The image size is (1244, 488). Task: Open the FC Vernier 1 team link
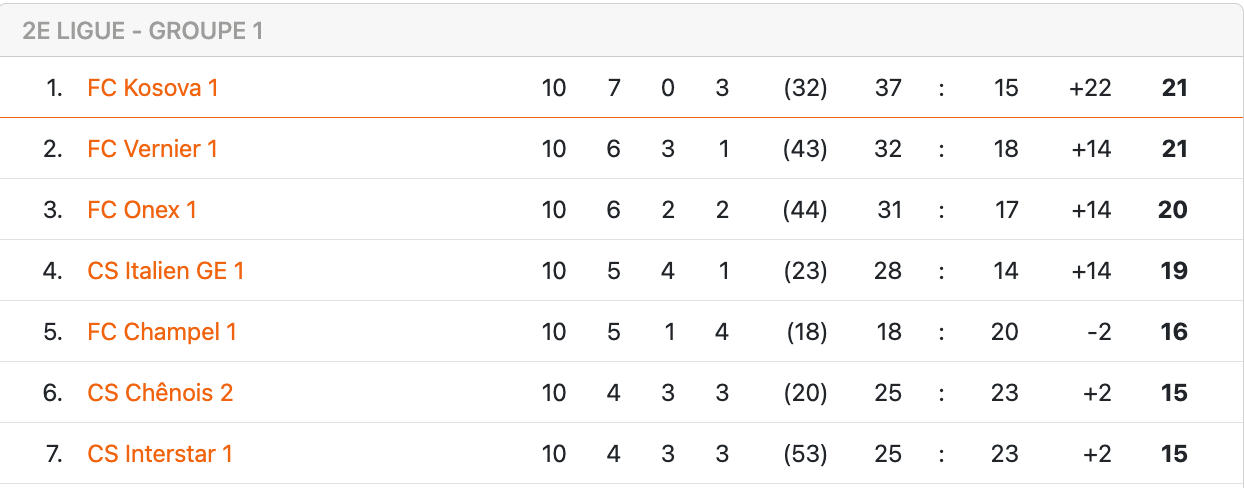coord(152,149)
